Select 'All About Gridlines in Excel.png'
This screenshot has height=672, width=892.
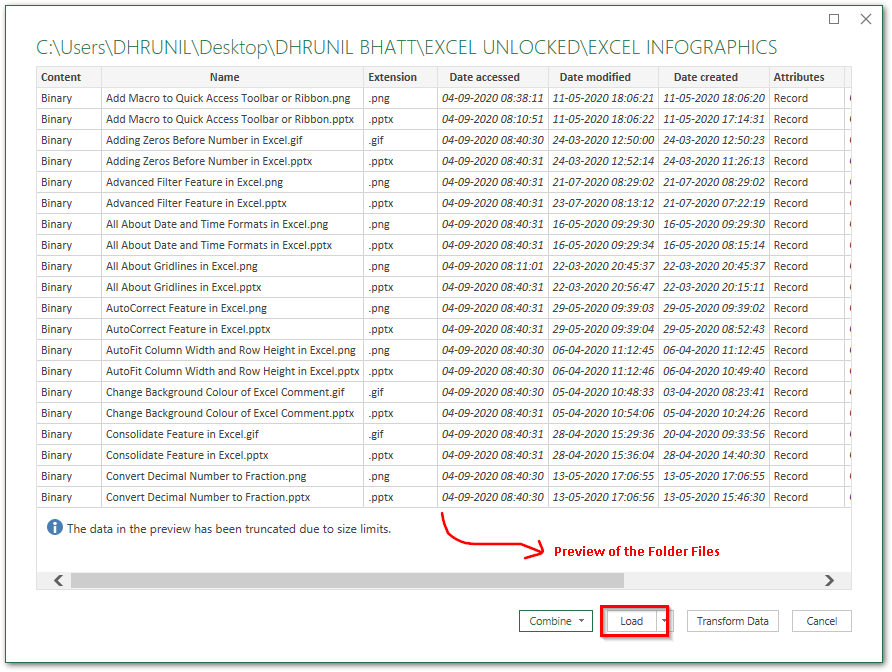pyautogui.click(x=181, y=266)
